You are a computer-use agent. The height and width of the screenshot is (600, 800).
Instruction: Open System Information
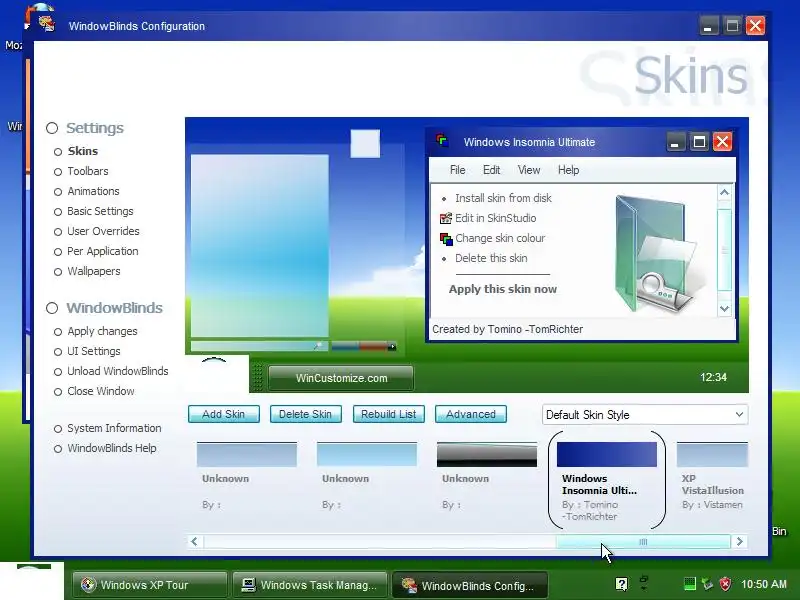[114, 429]
